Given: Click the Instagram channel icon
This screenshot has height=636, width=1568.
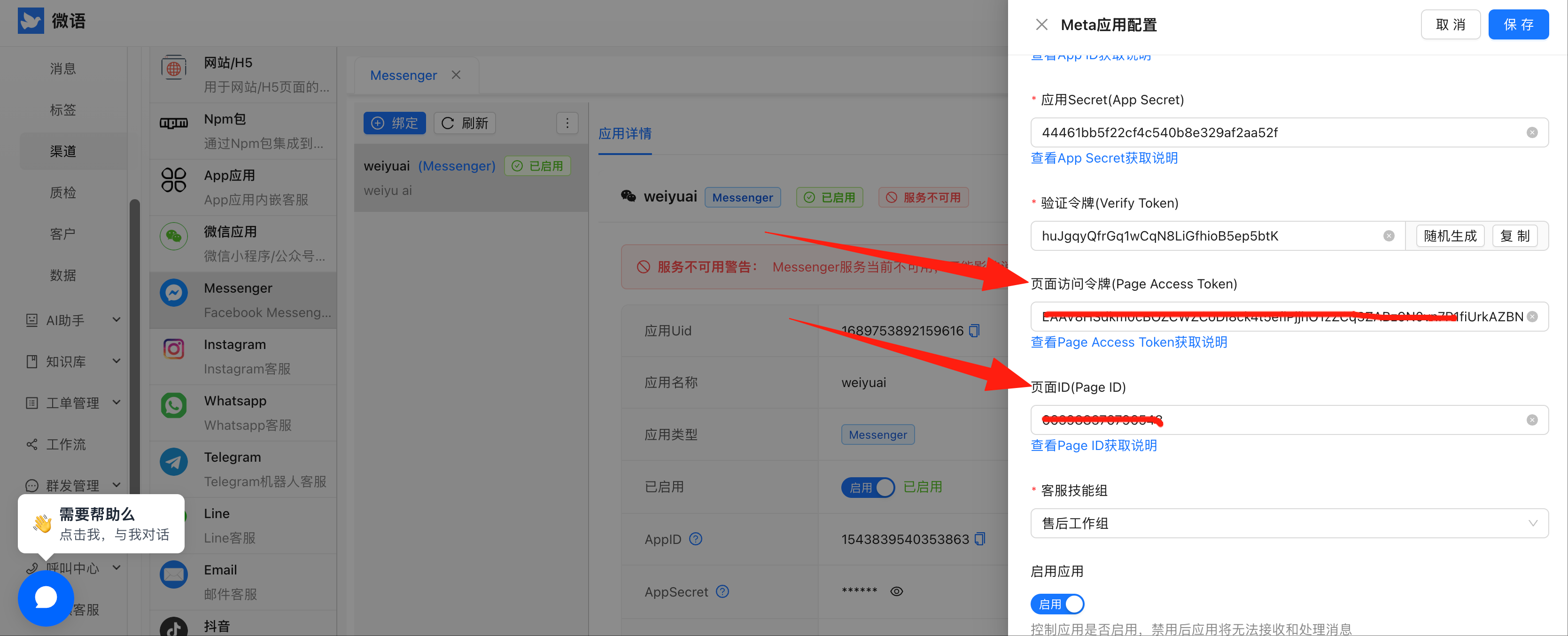Looking at the screenshot, I should coord(173,349).
